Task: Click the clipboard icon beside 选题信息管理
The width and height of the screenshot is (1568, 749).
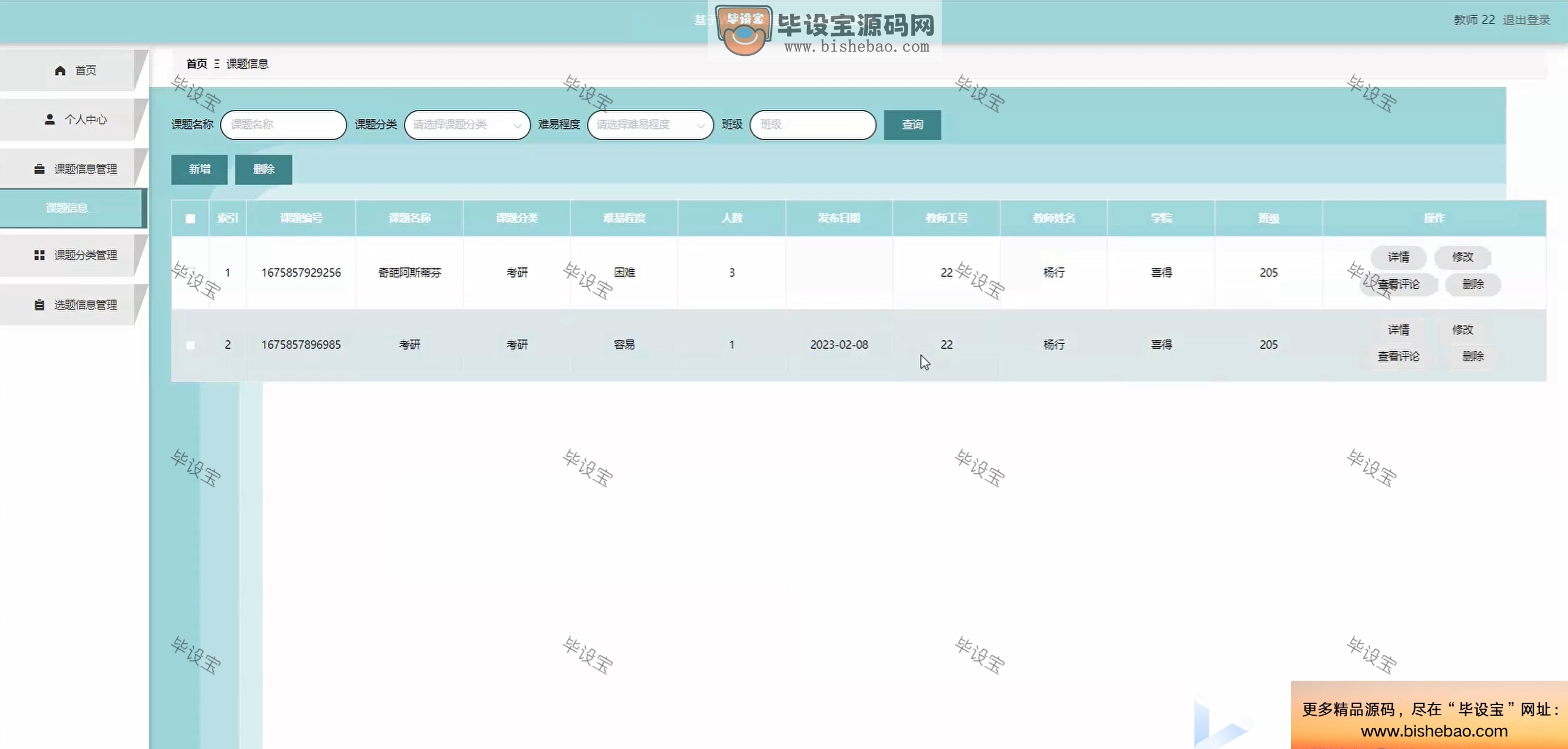Action: [40, 304]
